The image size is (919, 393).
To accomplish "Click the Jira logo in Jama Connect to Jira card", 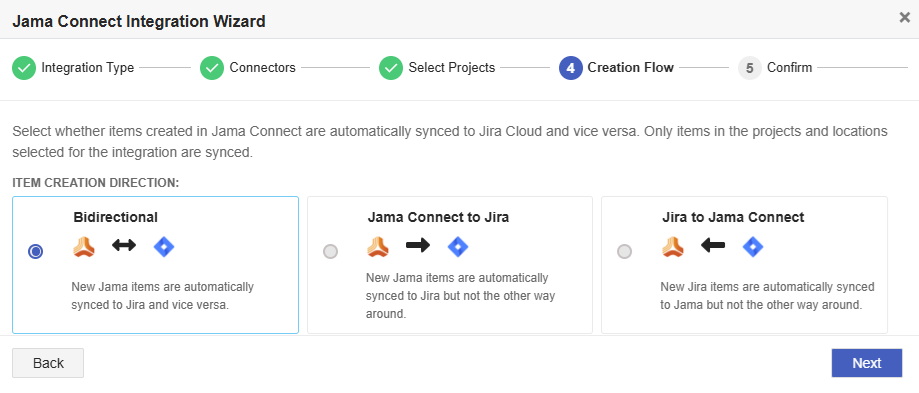I will (458, 247).
